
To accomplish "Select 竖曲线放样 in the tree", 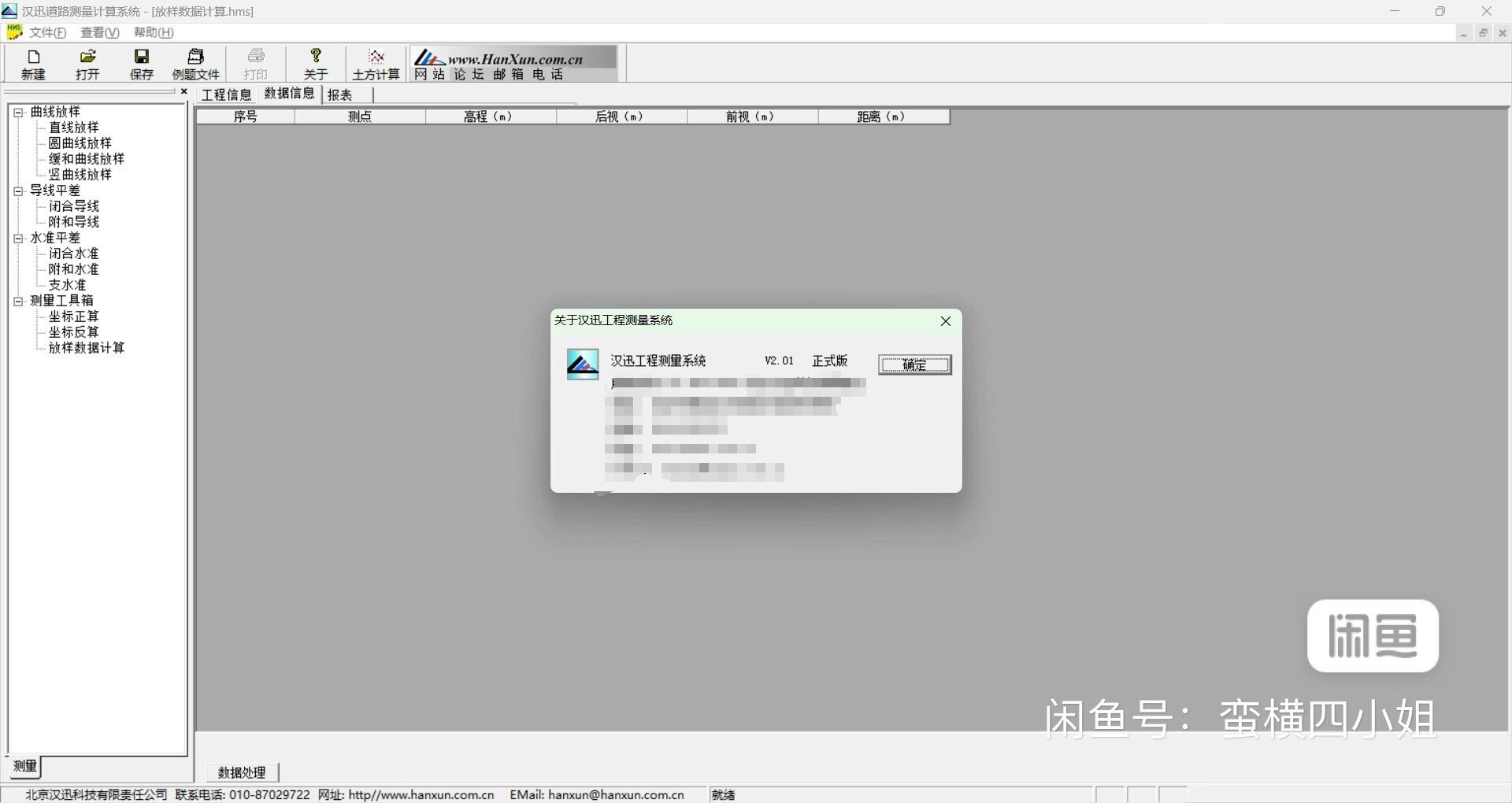I will [80, 175].
